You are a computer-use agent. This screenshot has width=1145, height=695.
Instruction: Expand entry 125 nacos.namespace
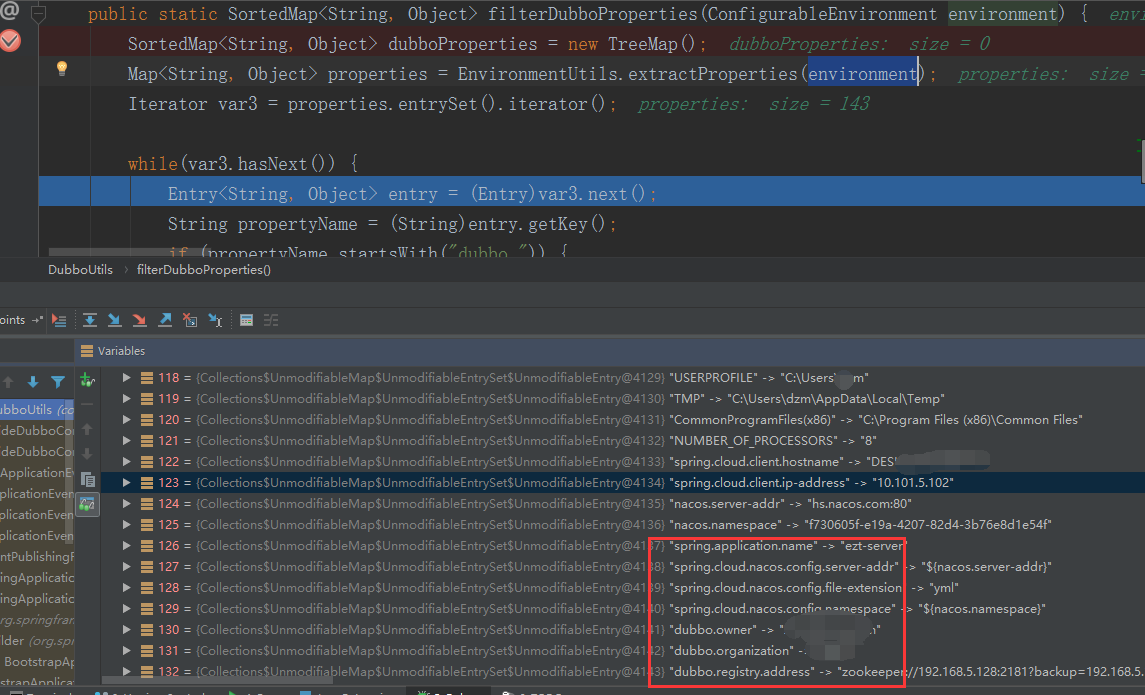click(126, 525)
